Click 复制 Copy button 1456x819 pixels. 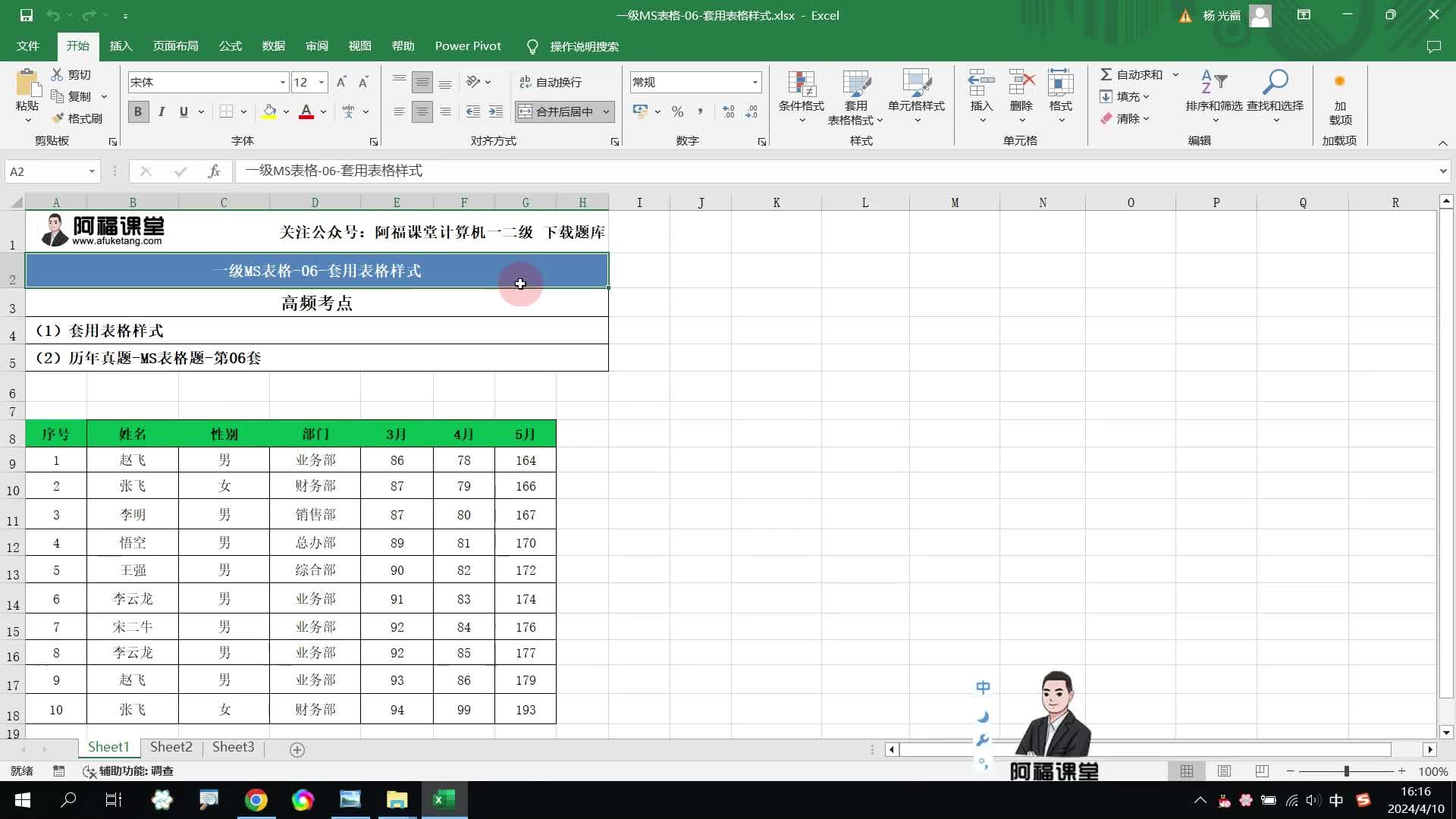click(x=71, y=96)
